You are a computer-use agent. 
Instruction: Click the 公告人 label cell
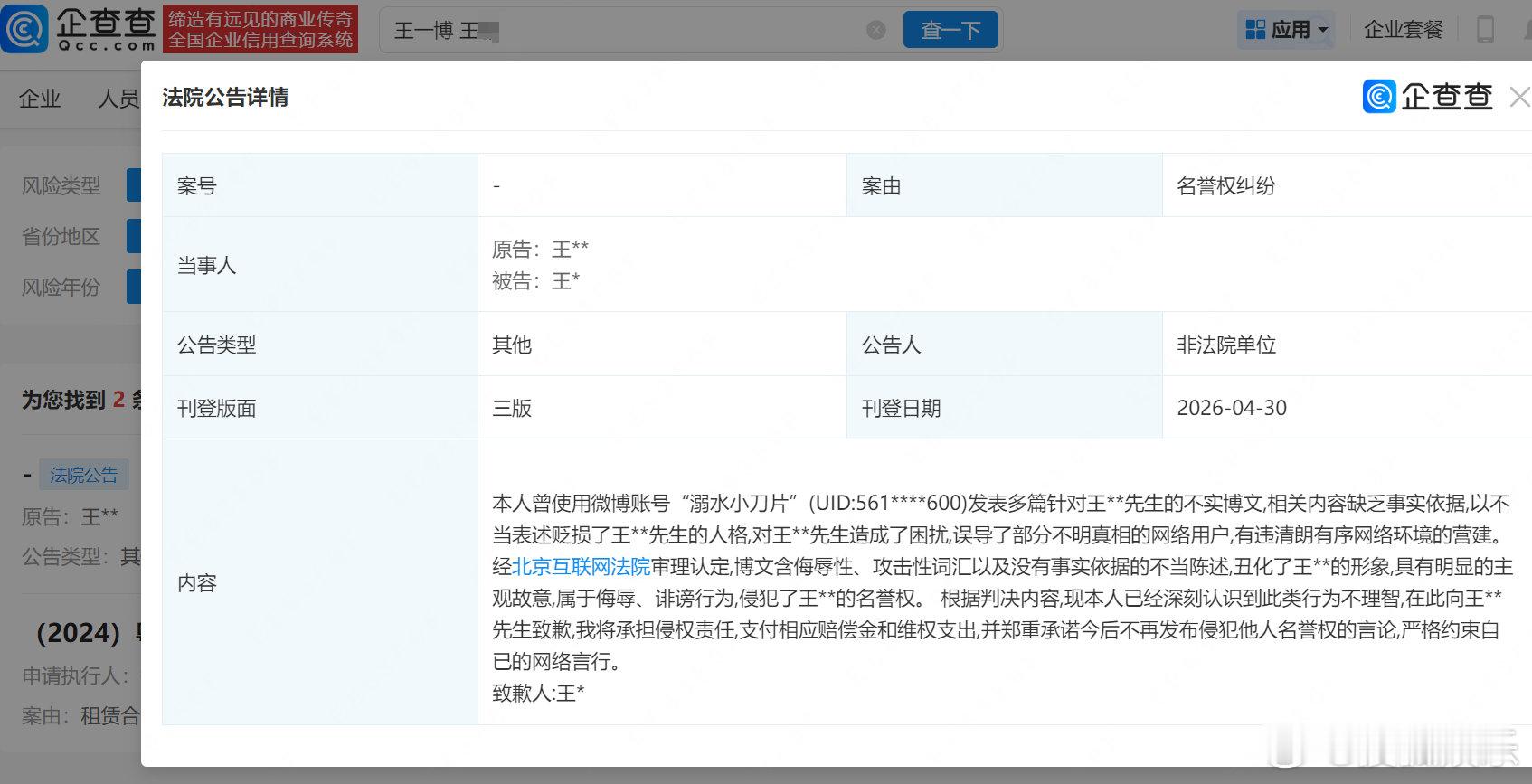tap(1005, 345)
